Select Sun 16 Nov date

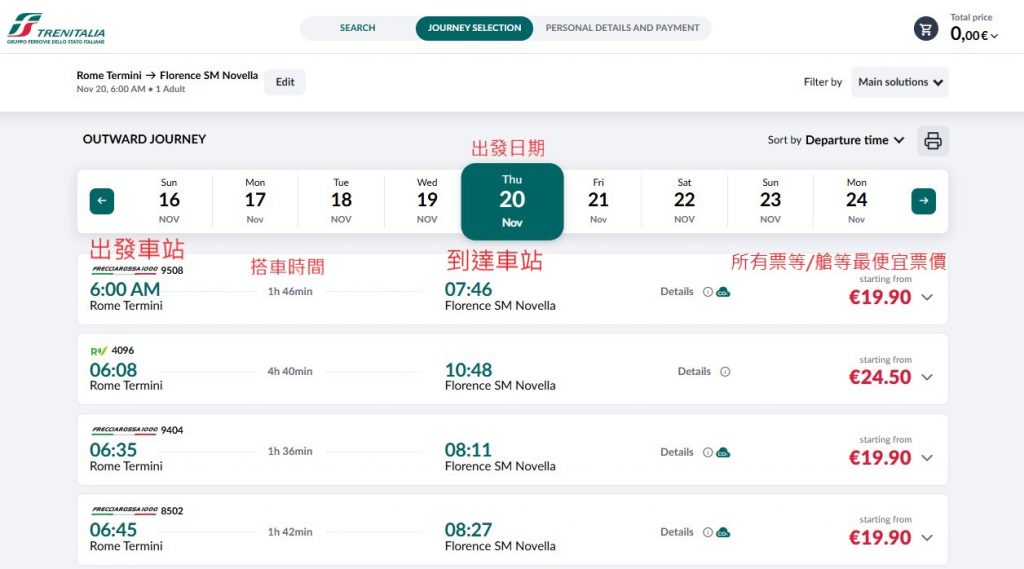click(169, 201)
